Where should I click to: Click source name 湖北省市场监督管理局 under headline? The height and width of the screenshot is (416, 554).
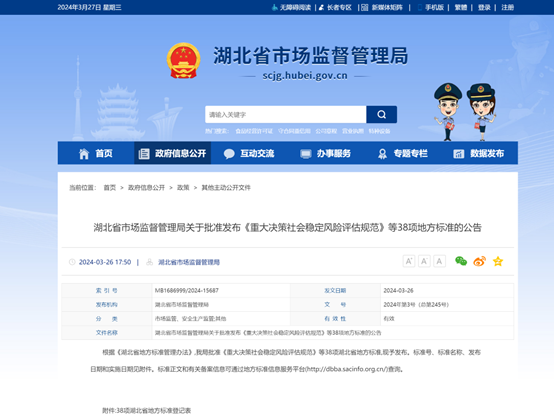pyautogui.click(x=189, y=262)
